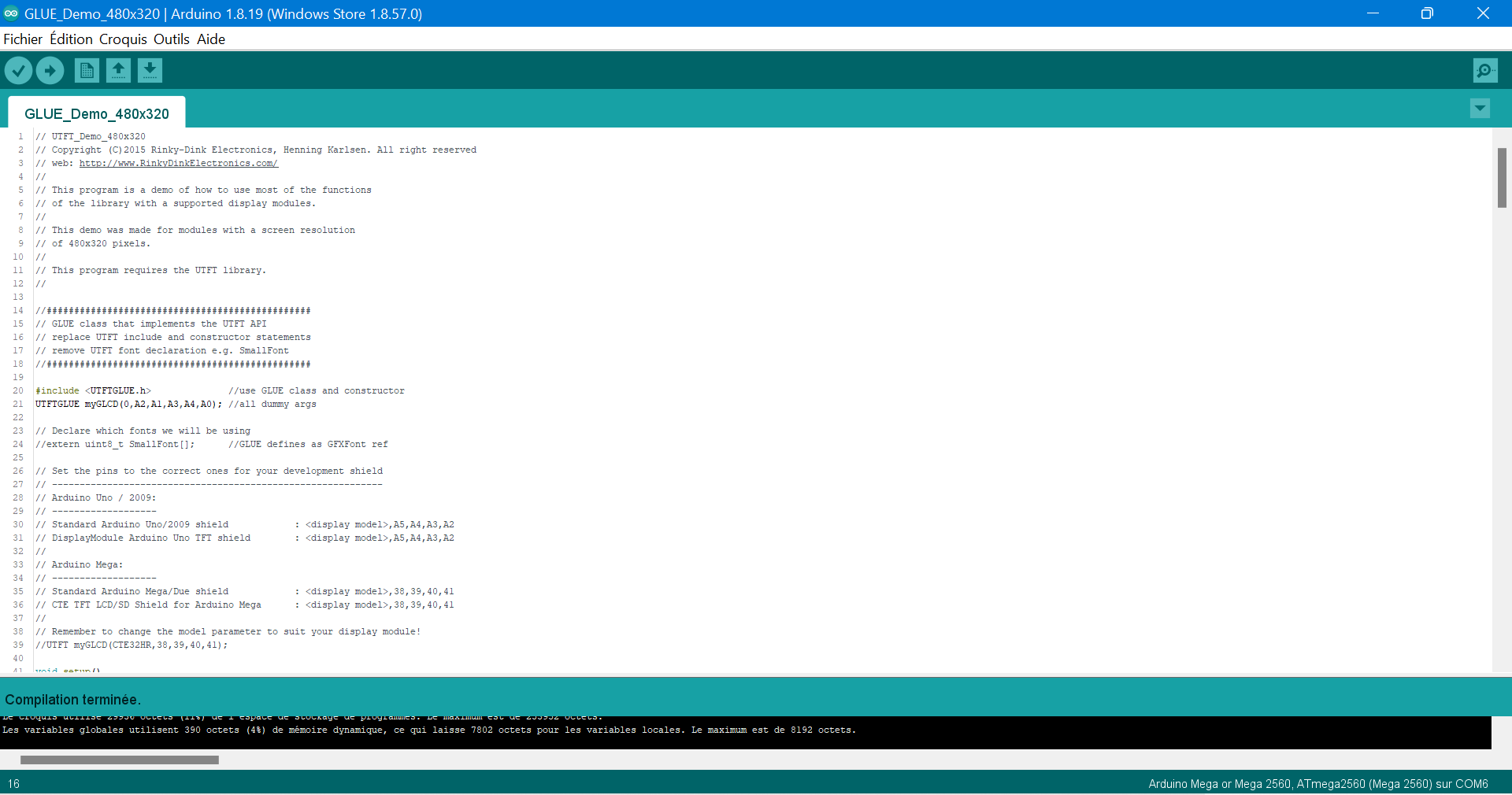
Task: Save the sketch with the down-arrow icon
Action: pyautogui.click(x=150, y=71)
